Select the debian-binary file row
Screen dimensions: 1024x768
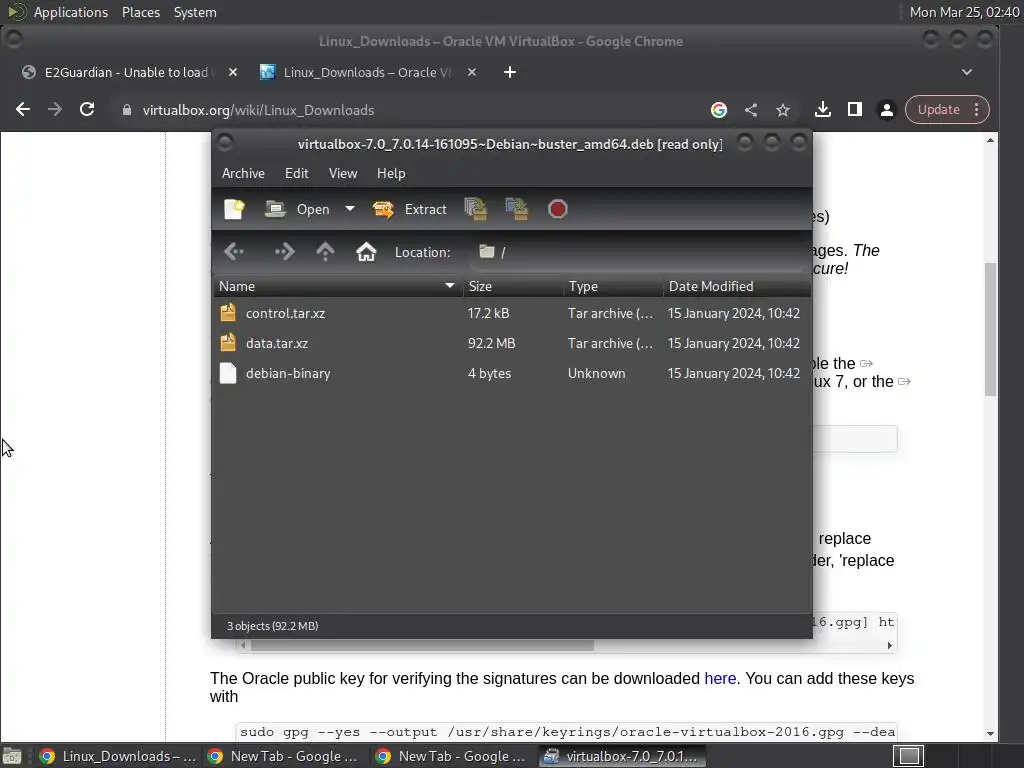[x=512, y=374]
